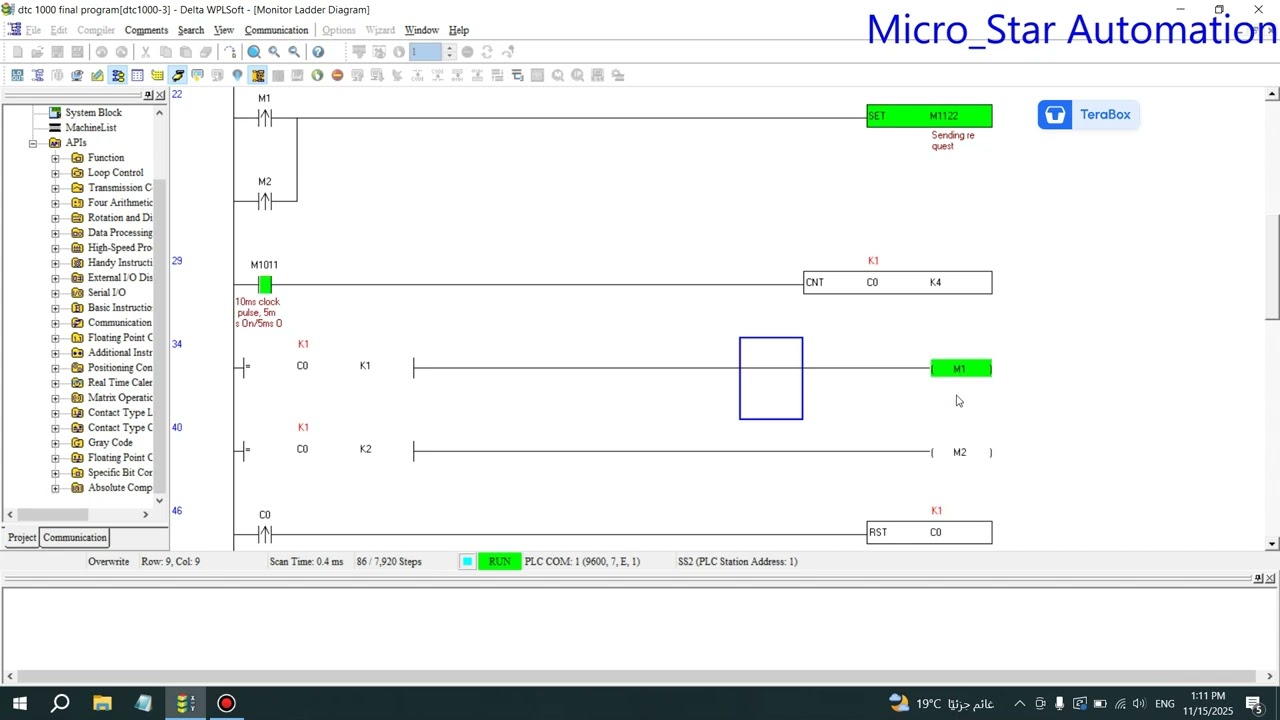Screen dimensions: 1280x720
Task: Click the New file toolbar icon
Action: pos(17,52)
